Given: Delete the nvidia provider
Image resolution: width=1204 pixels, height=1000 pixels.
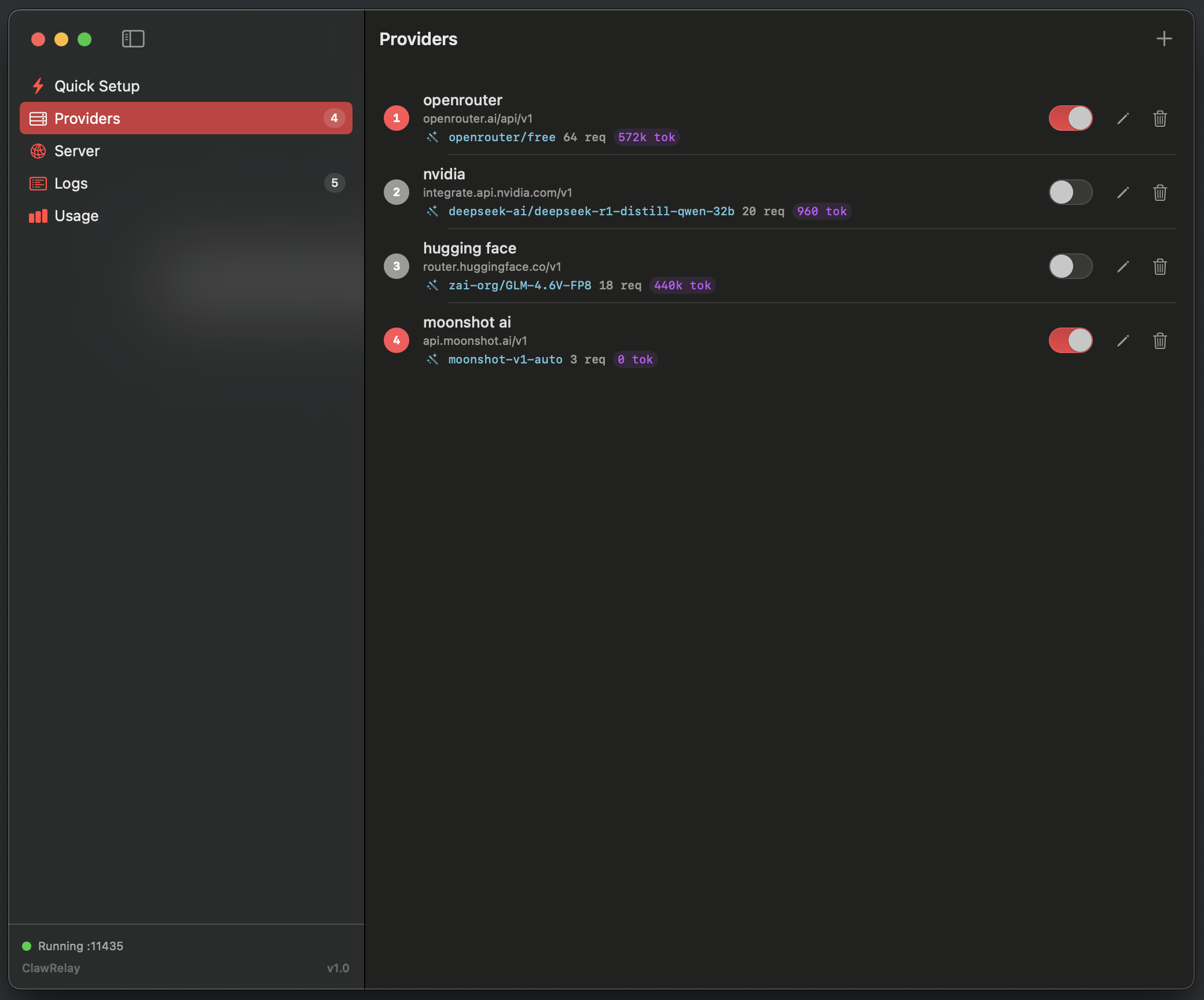Looking at the screenshot, I should [1160, 193].
